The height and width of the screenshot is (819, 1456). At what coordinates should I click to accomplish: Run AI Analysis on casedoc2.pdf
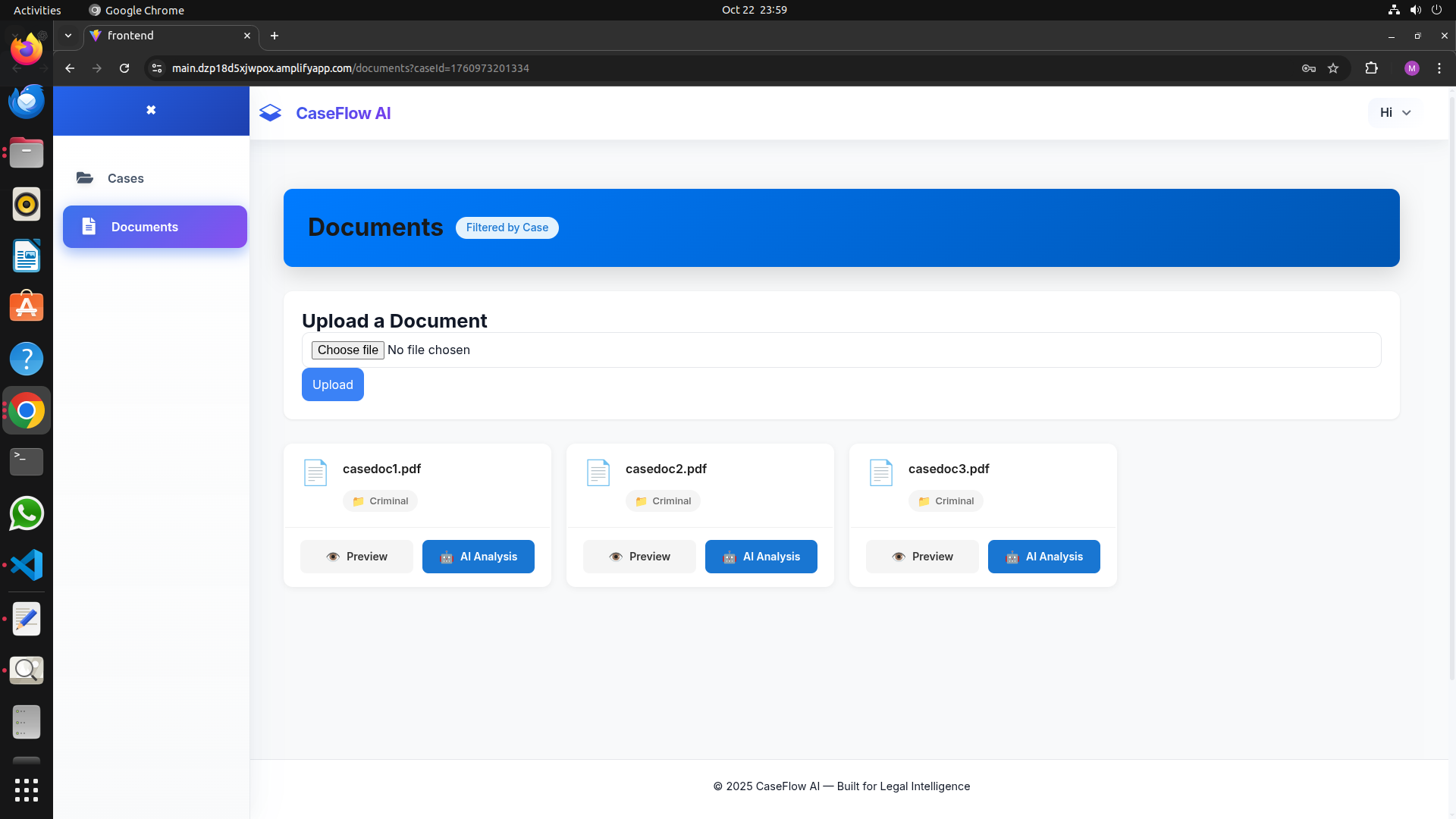[761, 557]
